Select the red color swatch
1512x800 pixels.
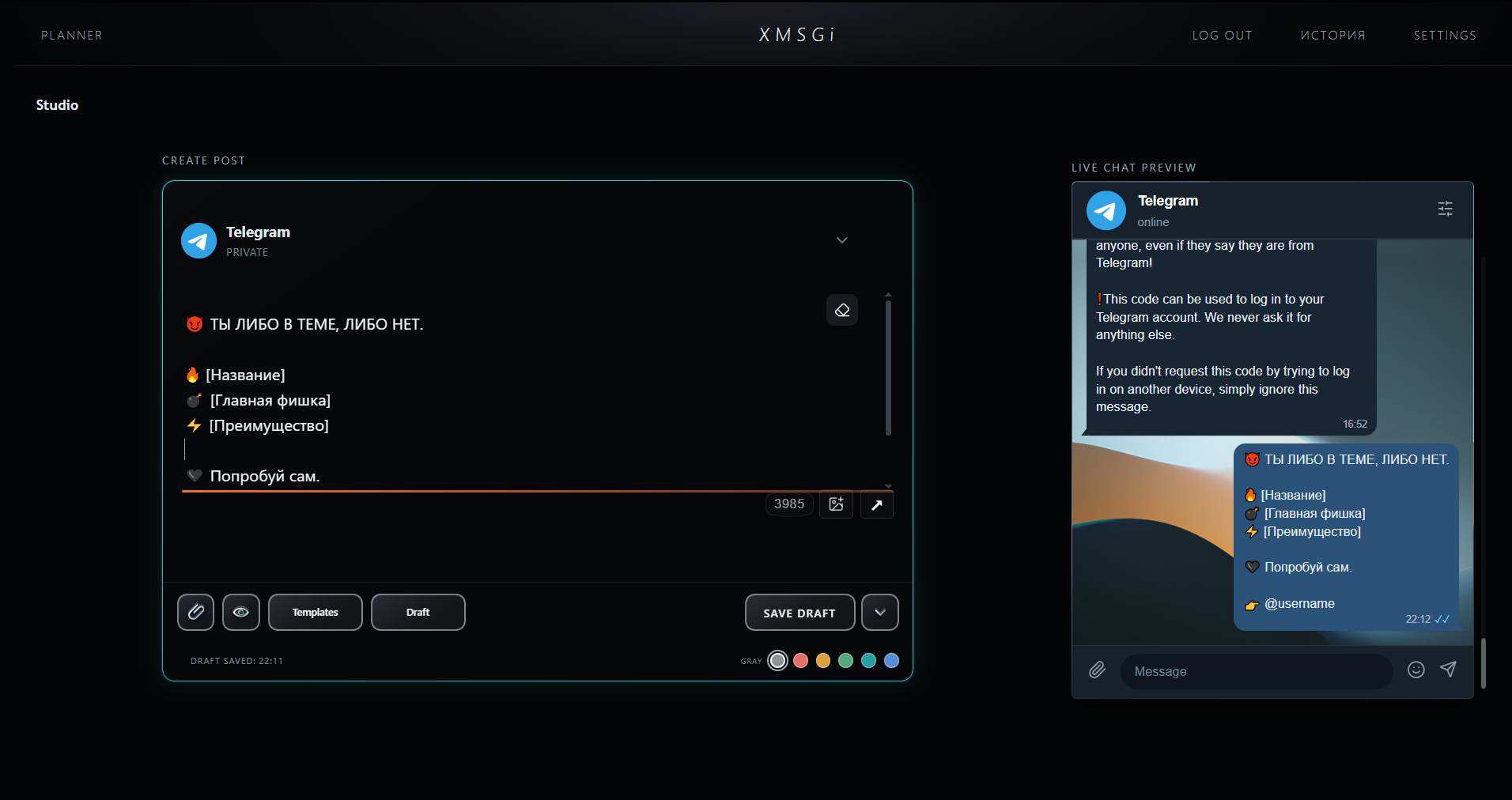click(800, 661)
